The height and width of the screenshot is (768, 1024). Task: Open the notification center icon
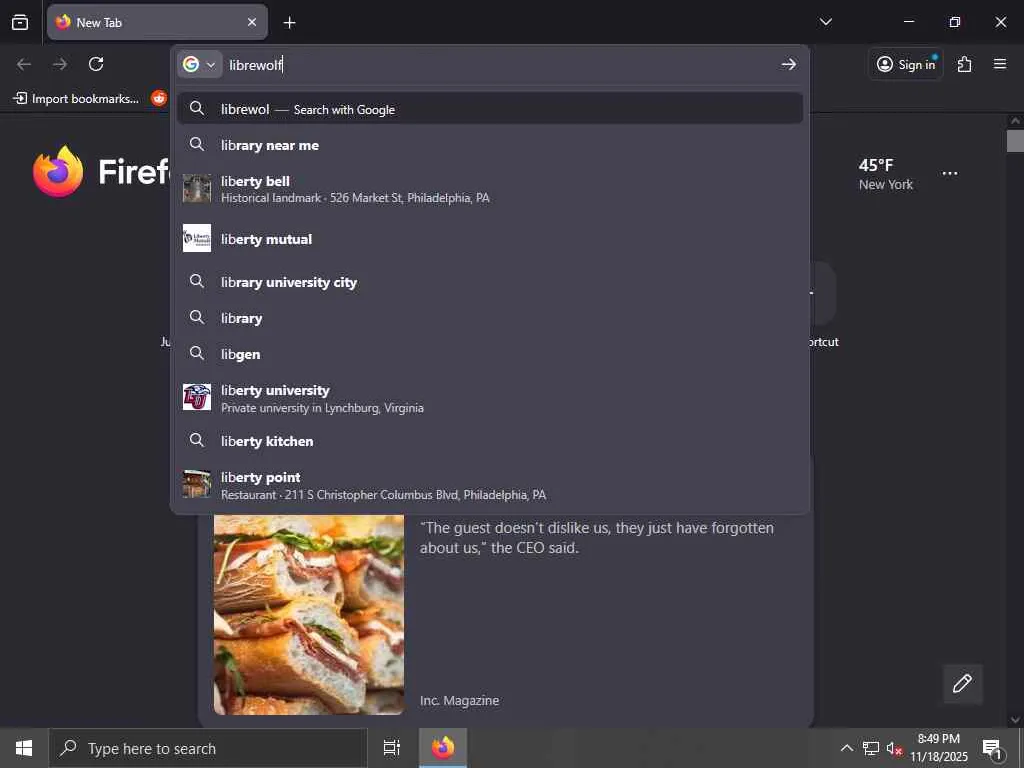coord(992,748)
